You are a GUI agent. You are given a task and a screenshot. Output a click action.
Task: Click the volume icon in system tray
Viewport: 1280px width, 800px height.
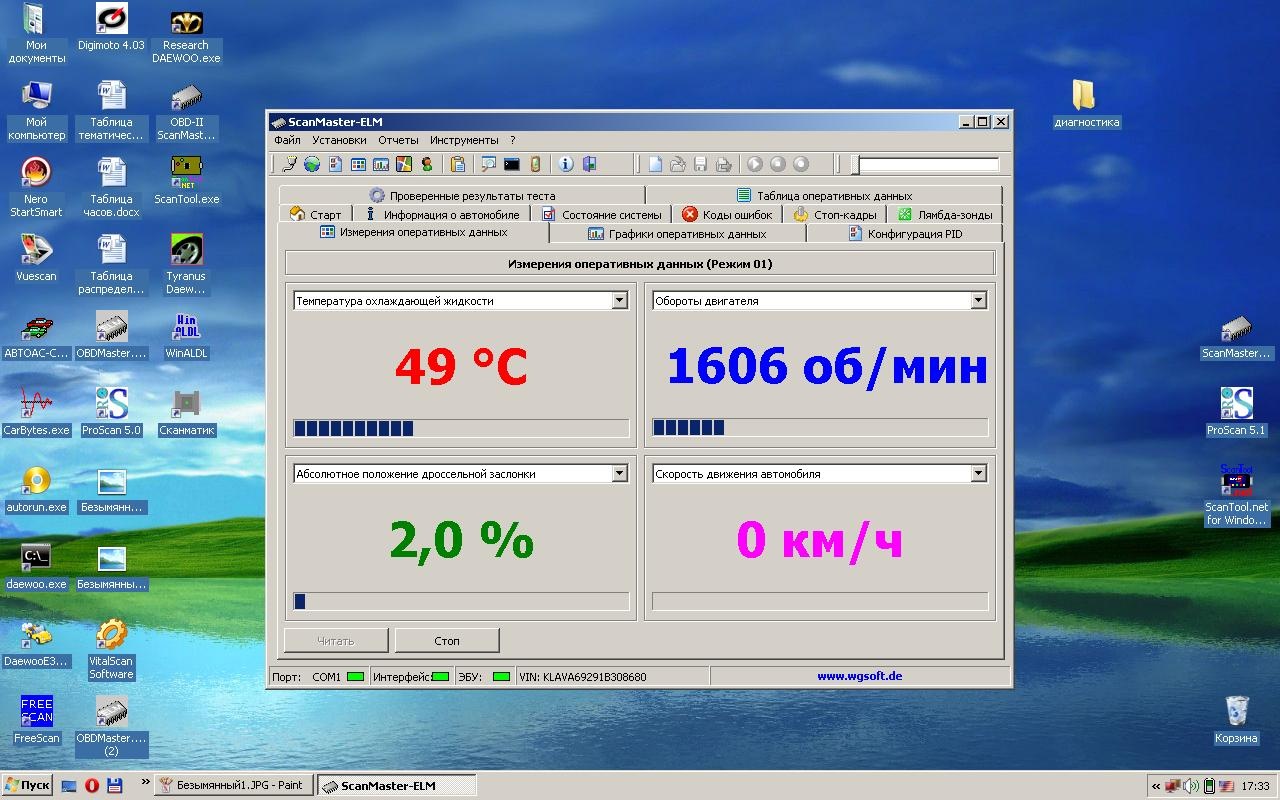[1191, 786]
